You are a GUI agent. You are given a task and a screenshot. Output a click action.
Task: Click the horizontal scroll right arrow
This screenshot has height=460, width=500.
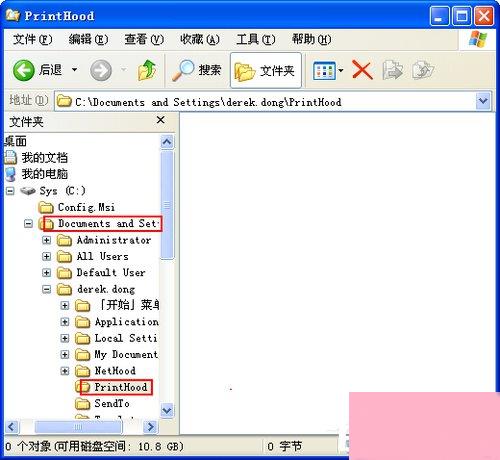click(150, 427)
